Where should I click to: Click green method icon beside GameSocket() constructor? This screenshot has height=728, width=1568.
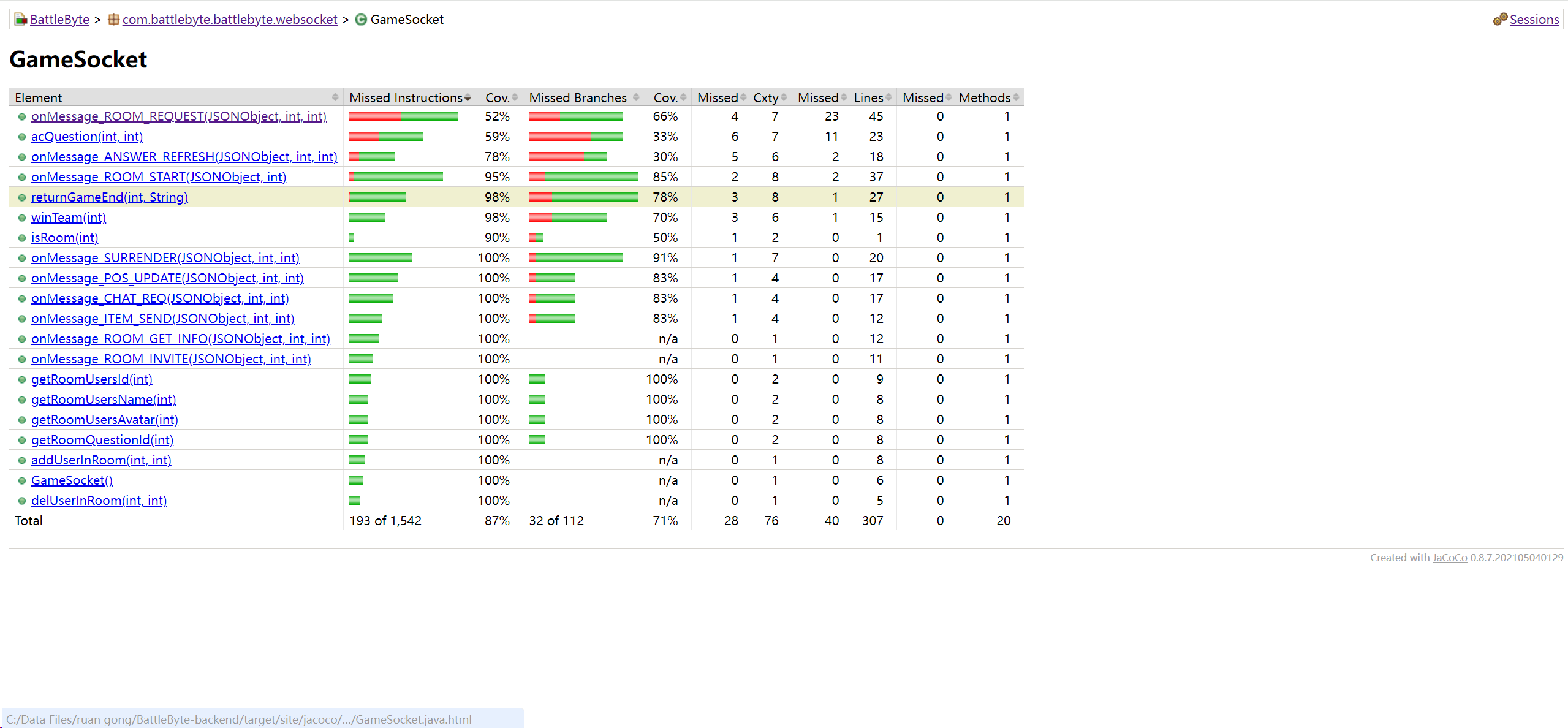click(x=22, y=481)
